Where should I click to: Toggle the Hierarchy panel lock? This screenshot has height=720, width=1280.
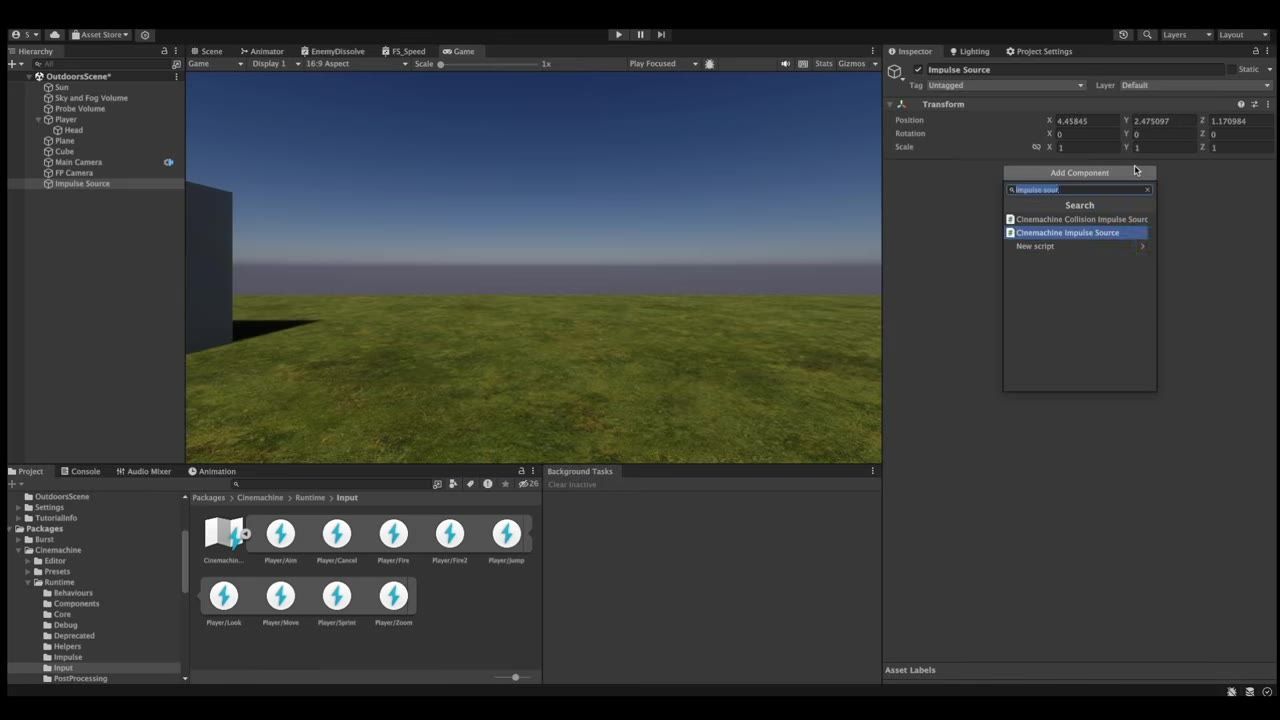click(164, 51)
